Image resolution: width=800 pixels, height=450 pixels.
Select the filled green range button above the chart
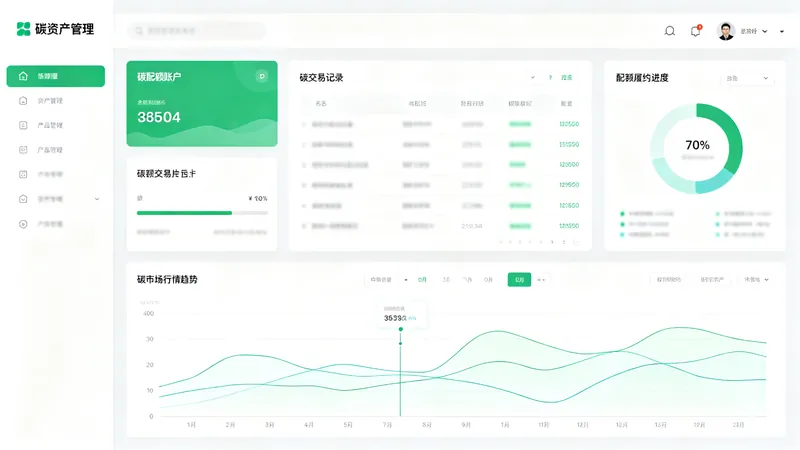coord(519,280)
